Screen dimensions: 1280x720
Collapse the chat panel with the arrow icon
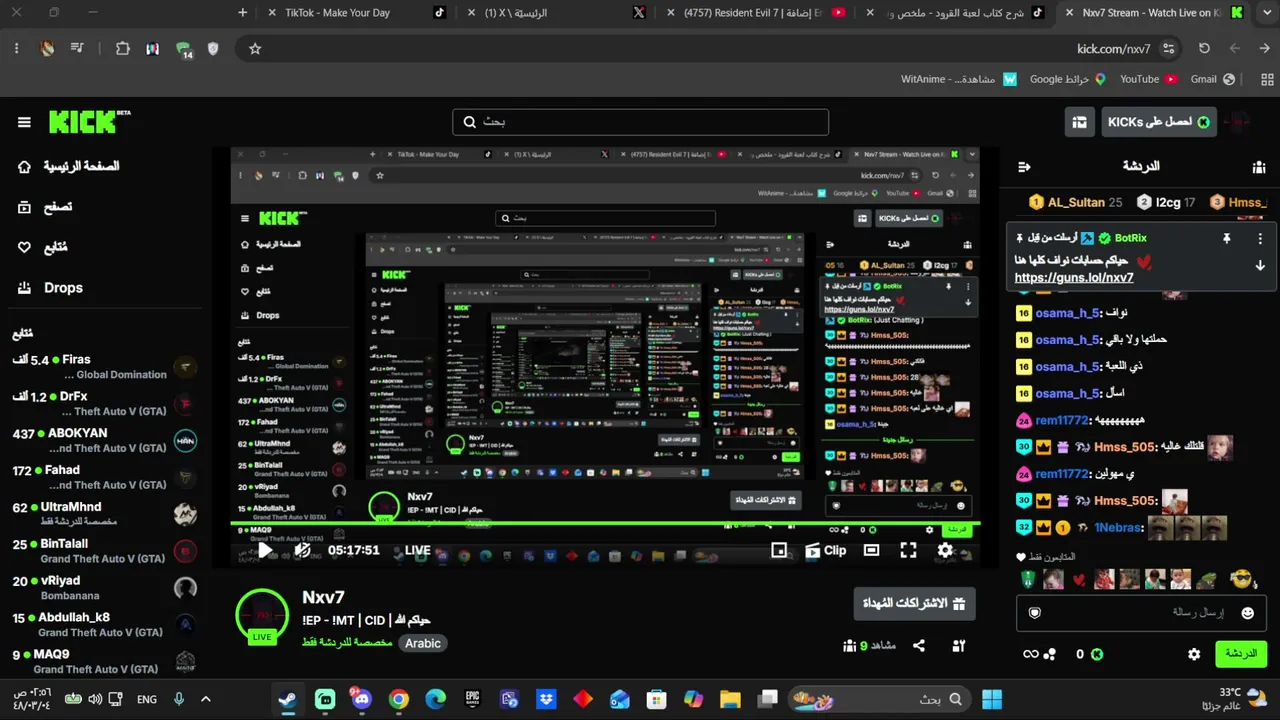[x=1023, y=167]
